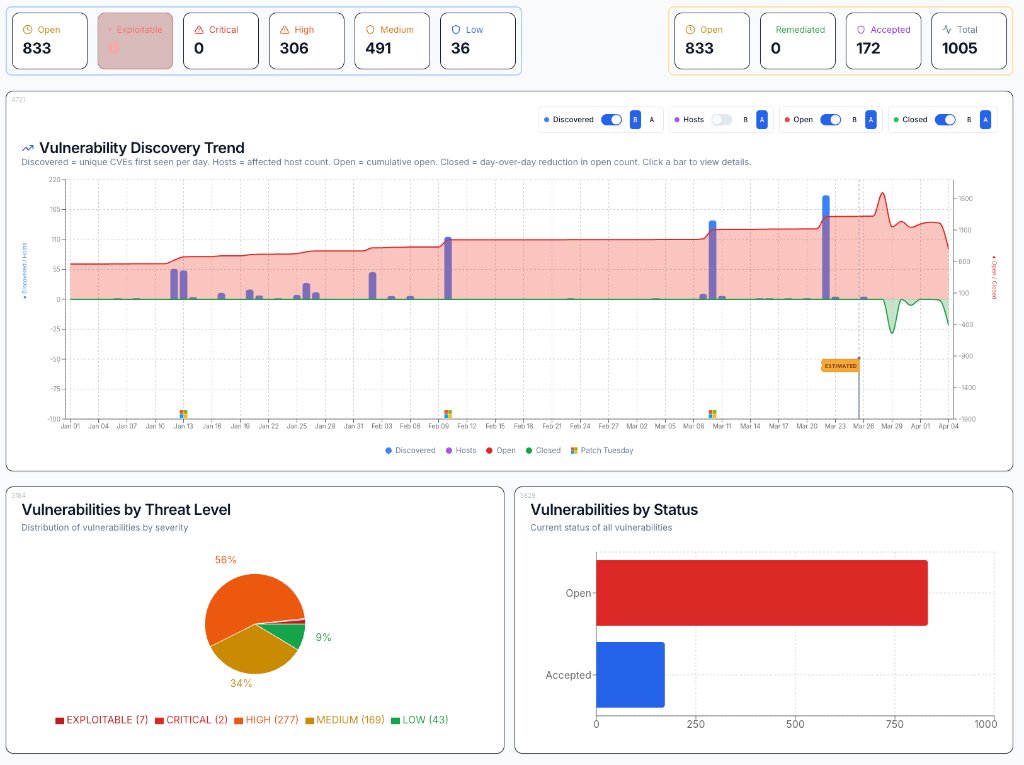Viewport: 1024px width, 765px height.
Task: Select A mode for Open series
Action: click(871, 120)
